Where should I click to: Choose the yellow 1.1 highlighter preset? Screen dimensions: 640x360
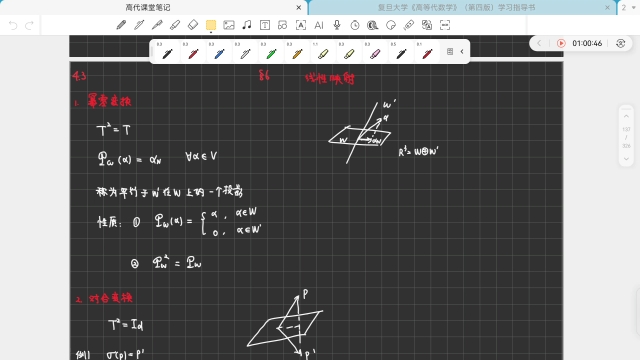click(323, 51)
